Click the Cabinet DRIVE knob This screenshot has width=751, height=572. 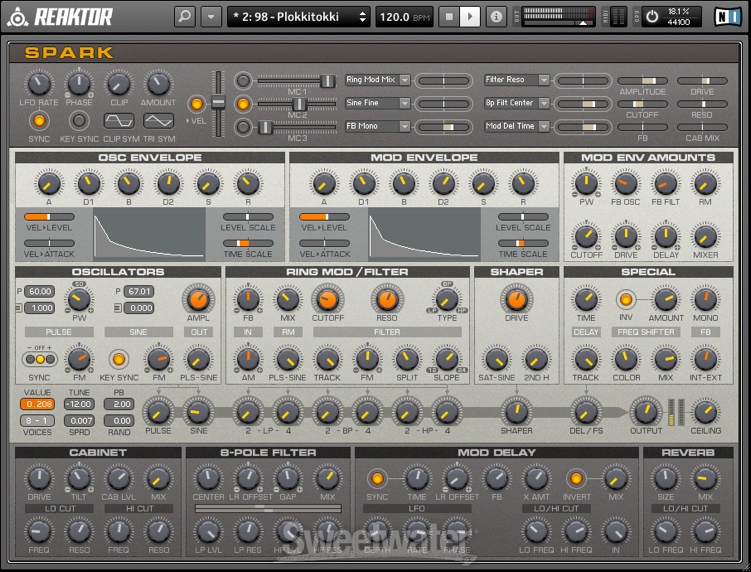(x=39, y=479)
